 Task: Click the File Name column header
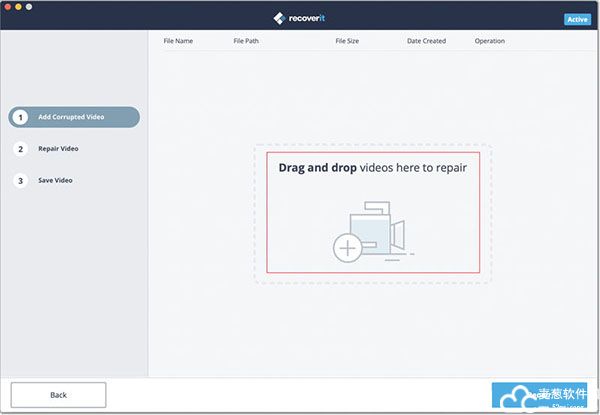click(x=178, y=41)
